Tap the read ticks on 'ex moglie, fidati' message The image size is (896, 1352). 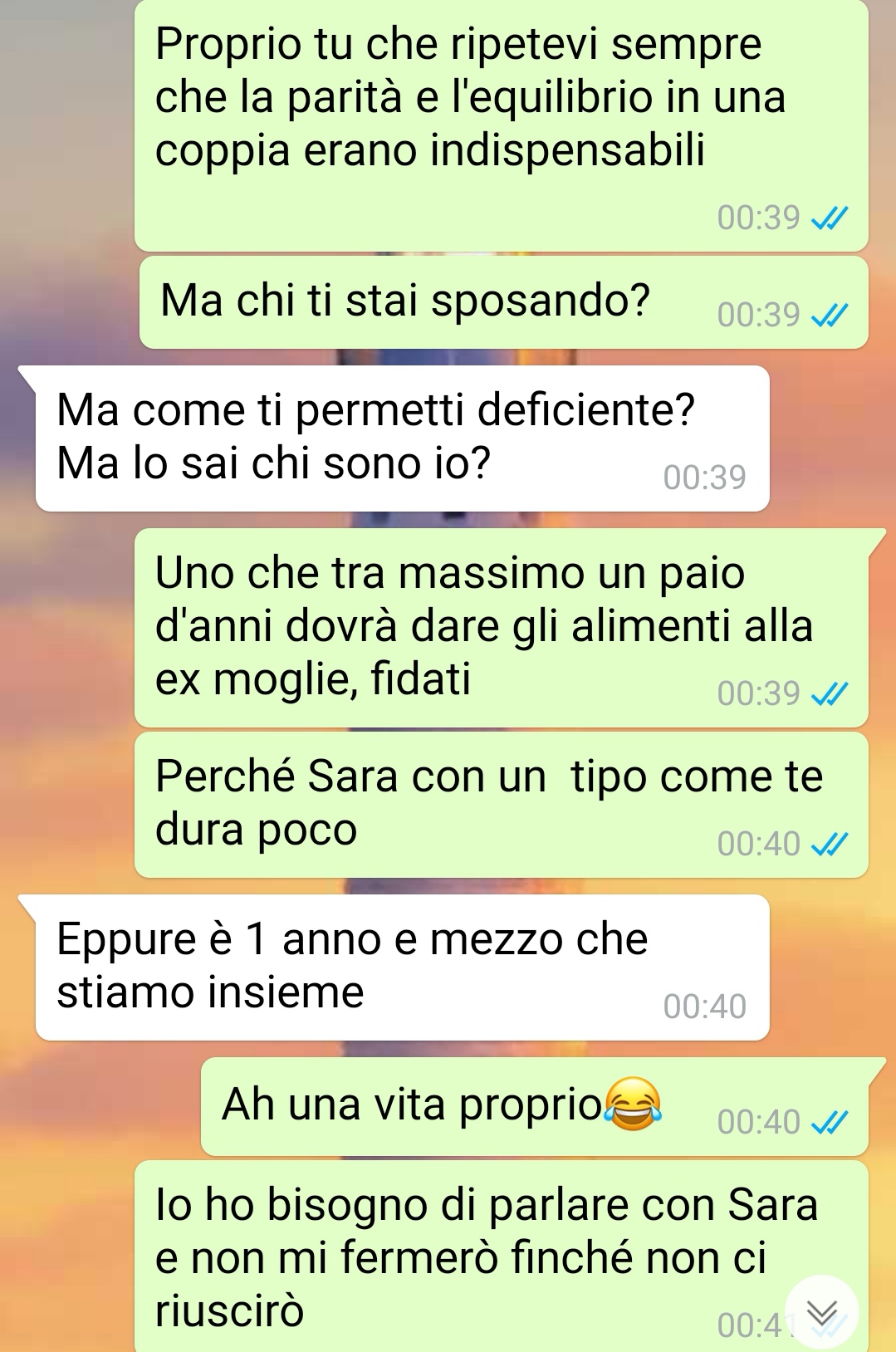click(828, 693)
